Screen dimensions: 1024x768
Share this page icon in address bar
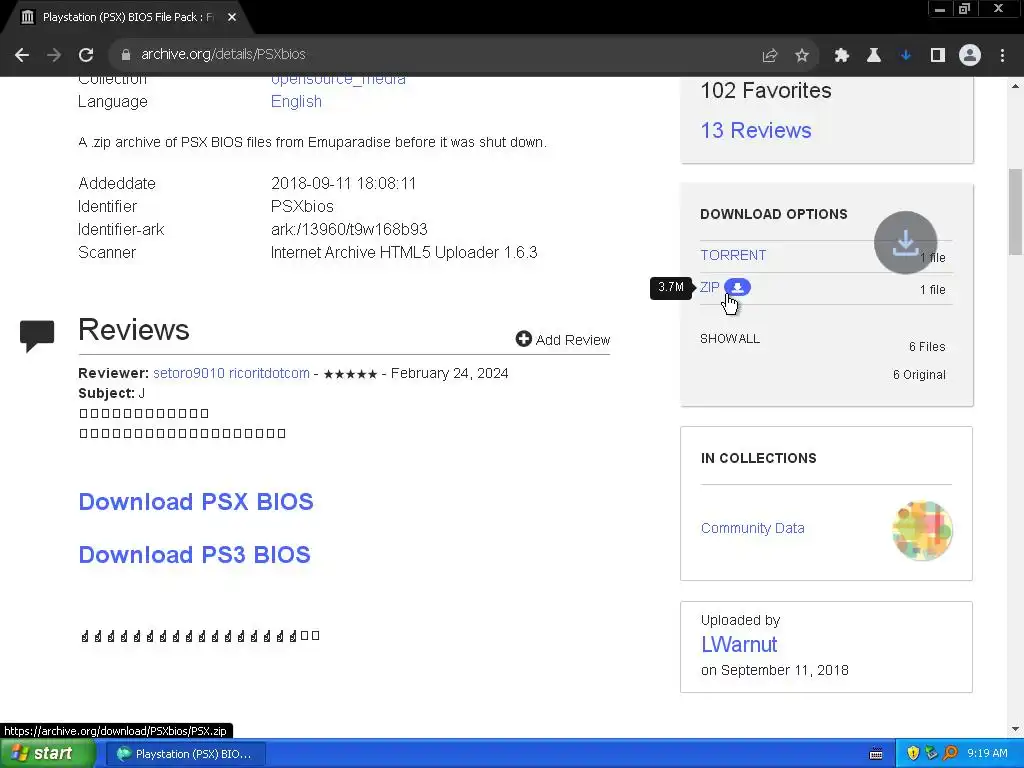770,56
